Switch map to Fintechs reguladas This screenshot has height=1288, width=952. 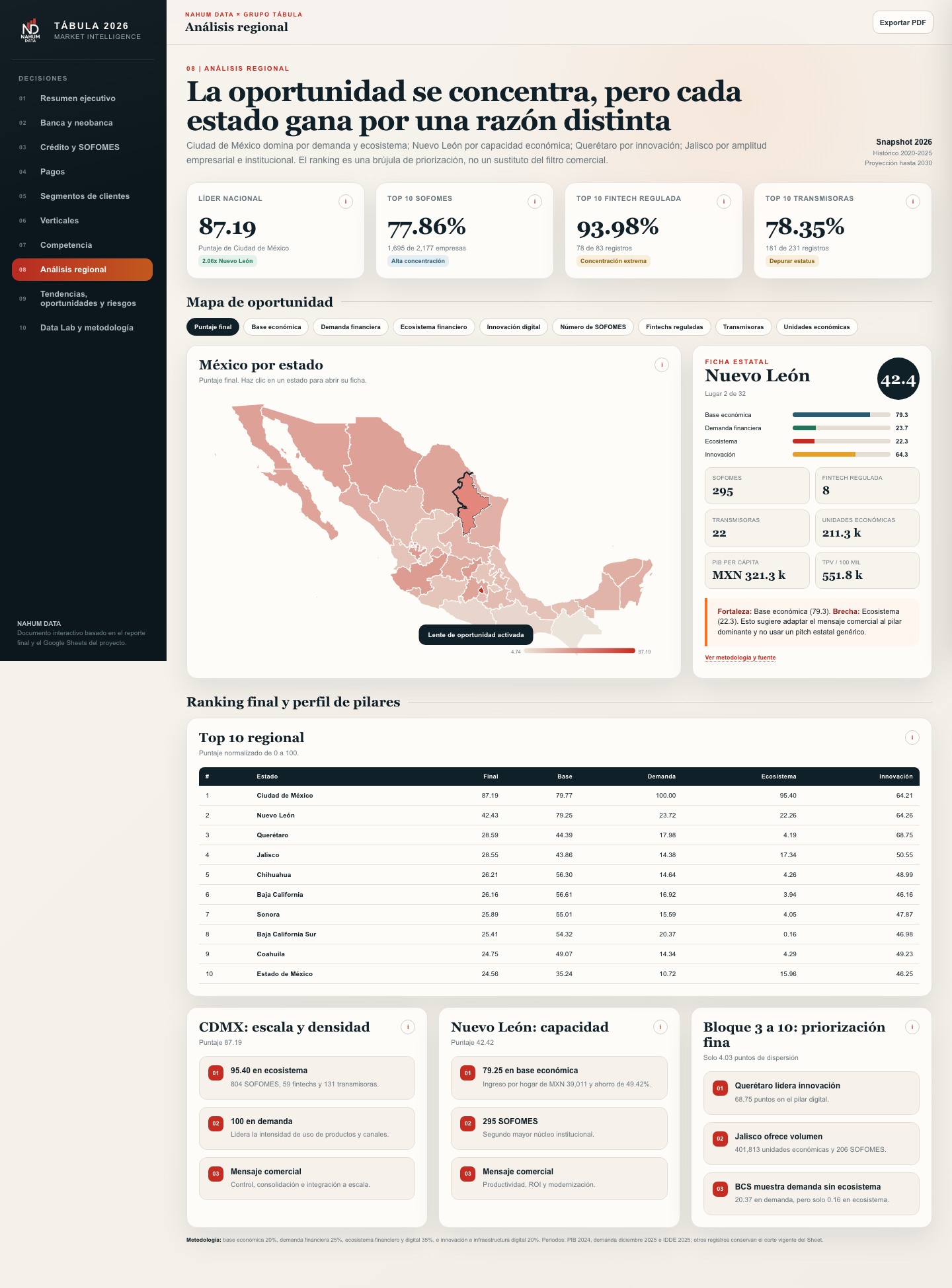[674, 327]
